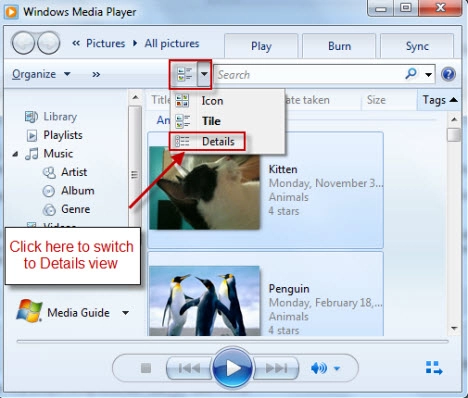468x398 pixels.
Task: Select Album under Music
Action: (77, 191)
